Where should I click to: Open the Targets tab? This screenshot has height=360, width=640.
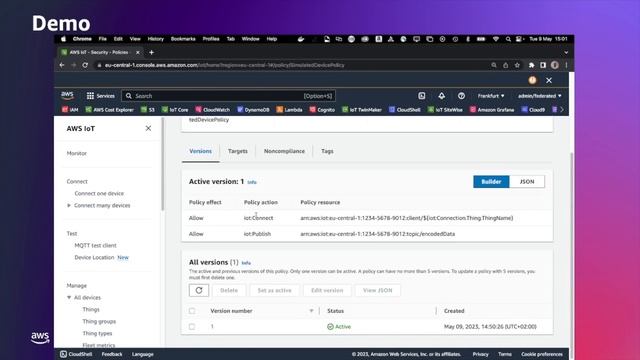pos(238,151)
